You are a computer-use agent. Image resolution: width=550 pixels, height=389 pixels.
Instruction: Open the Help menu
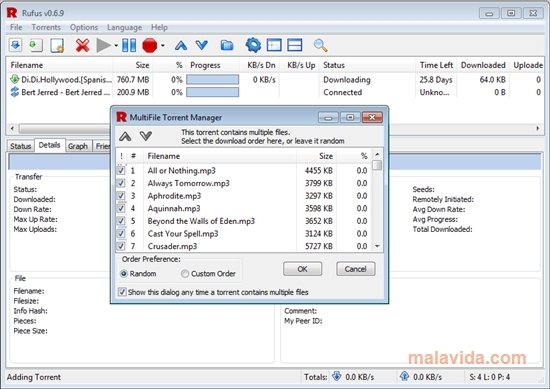click(159, 27)
